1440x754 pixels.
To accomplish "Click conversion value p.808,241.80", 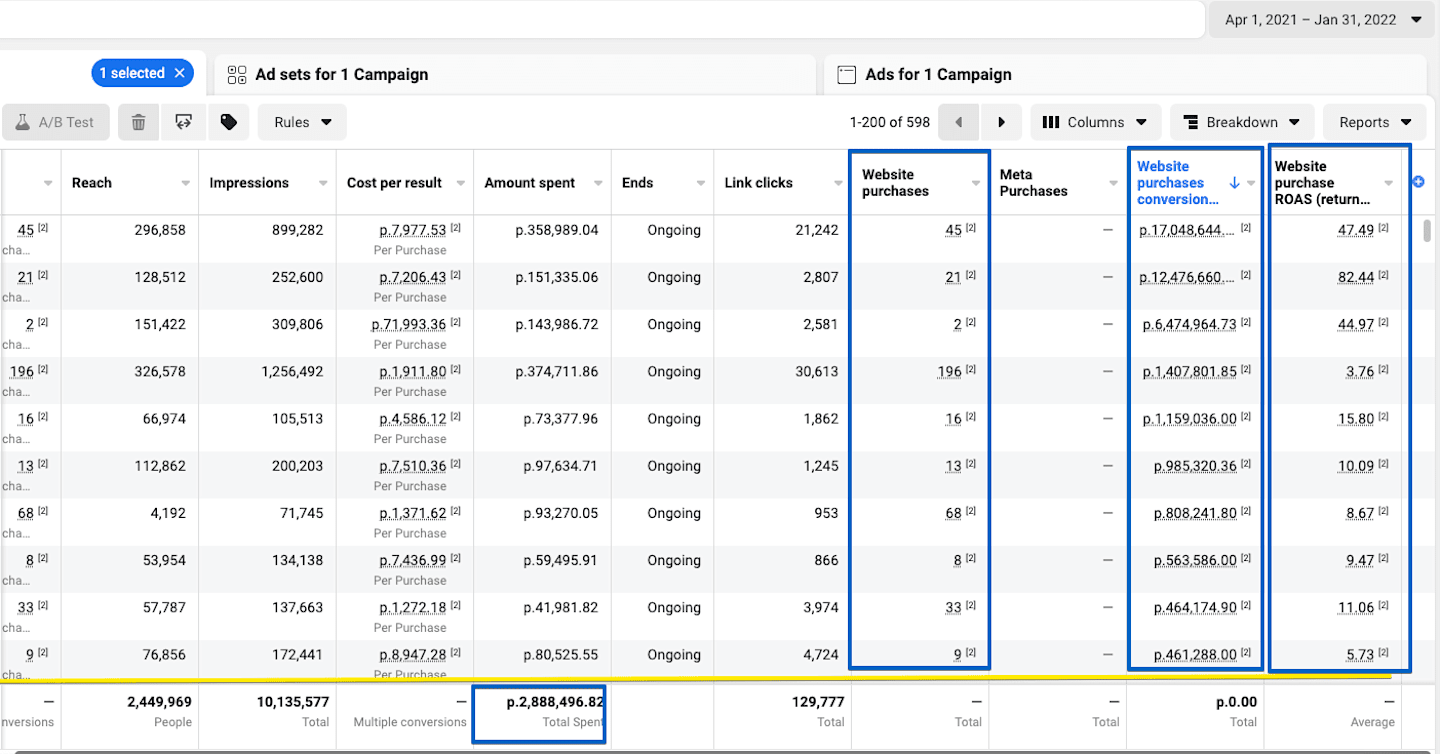I will coord(1195,514).
